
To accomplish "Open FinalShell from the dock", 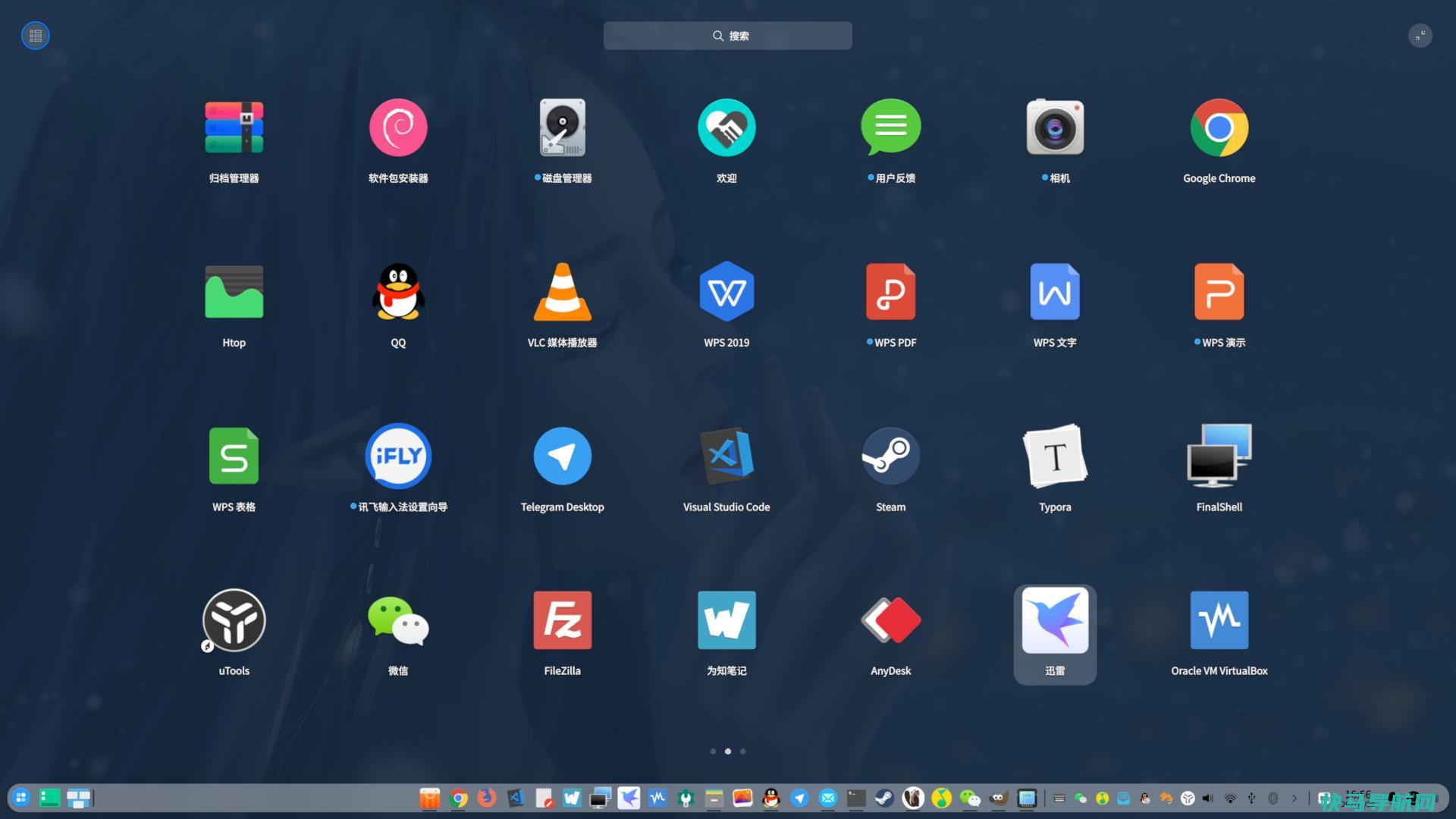I will pos(601,798).
